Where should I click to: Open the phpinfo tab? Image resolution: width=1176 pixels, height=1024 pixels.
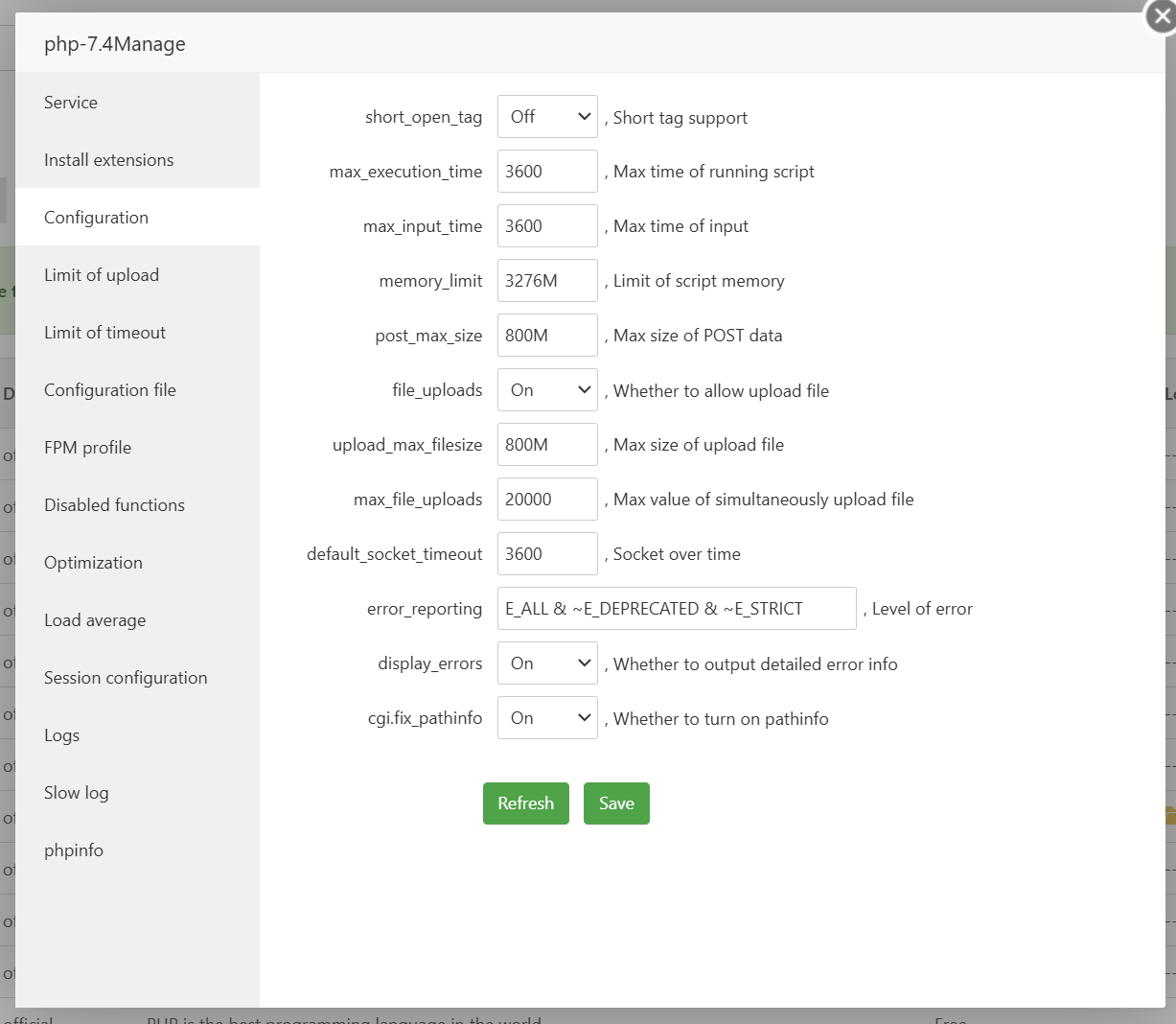[x=74, y=850]
